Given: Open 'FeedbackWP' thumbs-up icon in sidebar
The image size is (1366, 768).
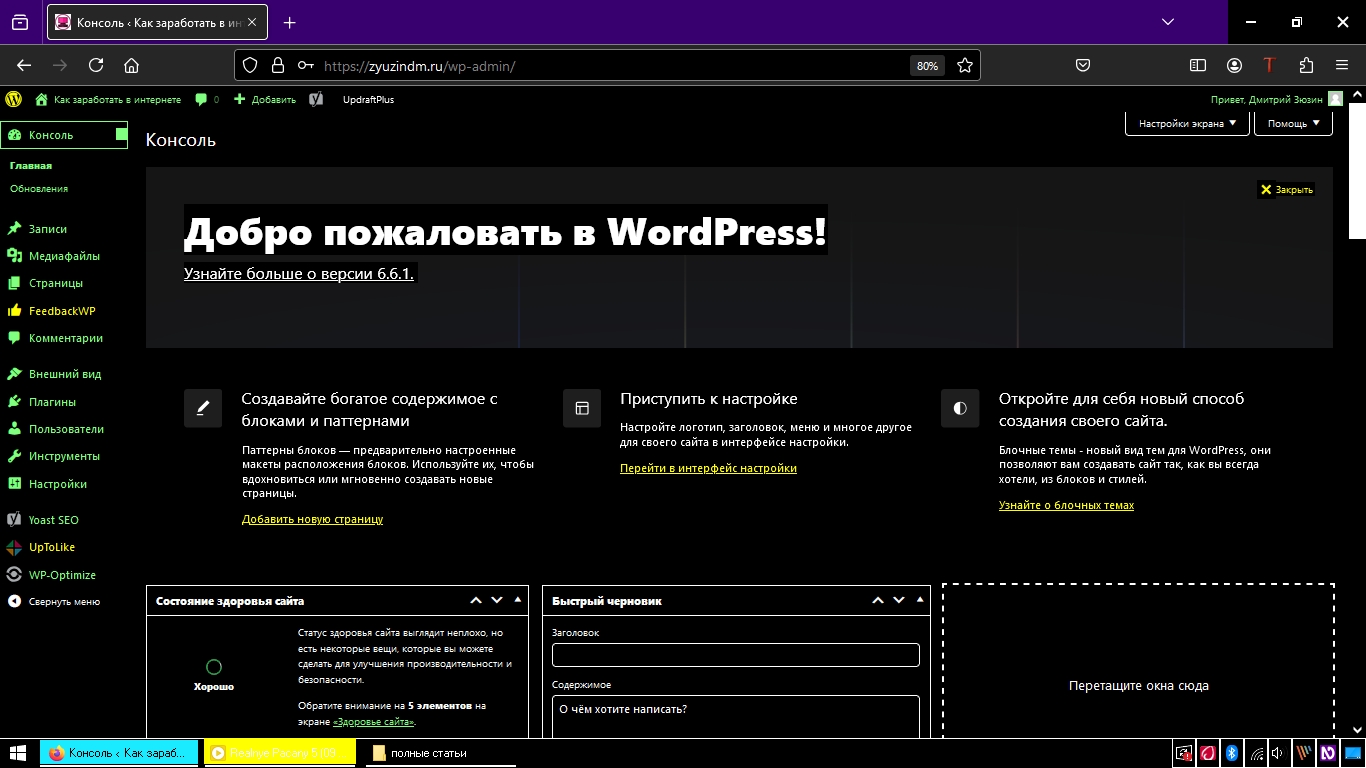Looking at the screenshot, I should 14,311.
